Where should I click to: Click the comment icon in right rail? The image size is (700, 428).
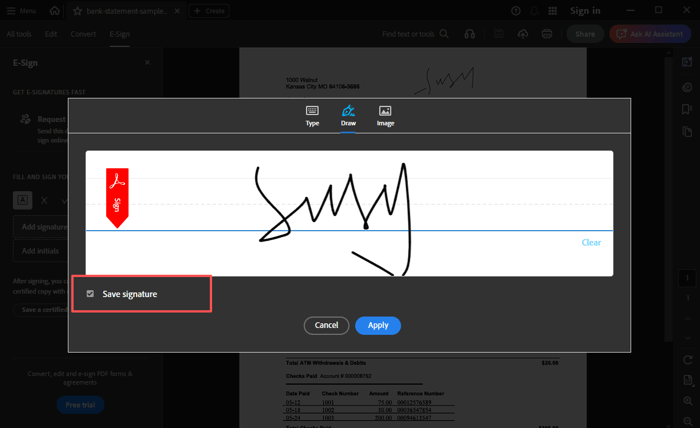pyautogui.click(x=688, y=87)
